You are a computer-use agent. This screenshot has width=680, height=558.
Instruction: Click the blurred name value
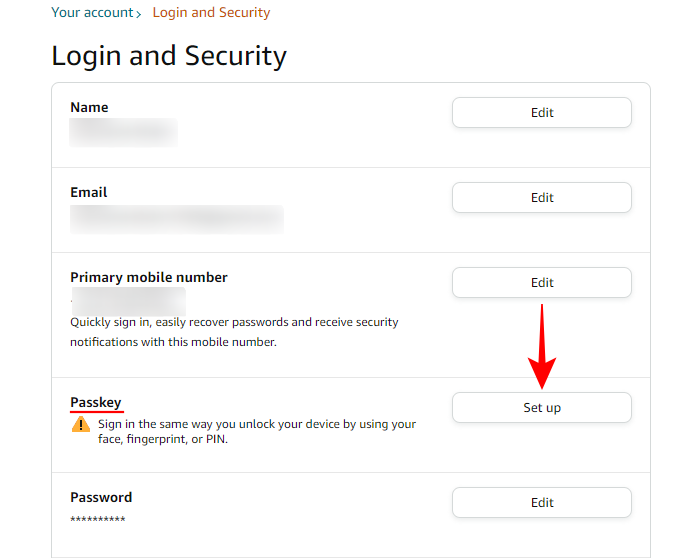[123, 132]
